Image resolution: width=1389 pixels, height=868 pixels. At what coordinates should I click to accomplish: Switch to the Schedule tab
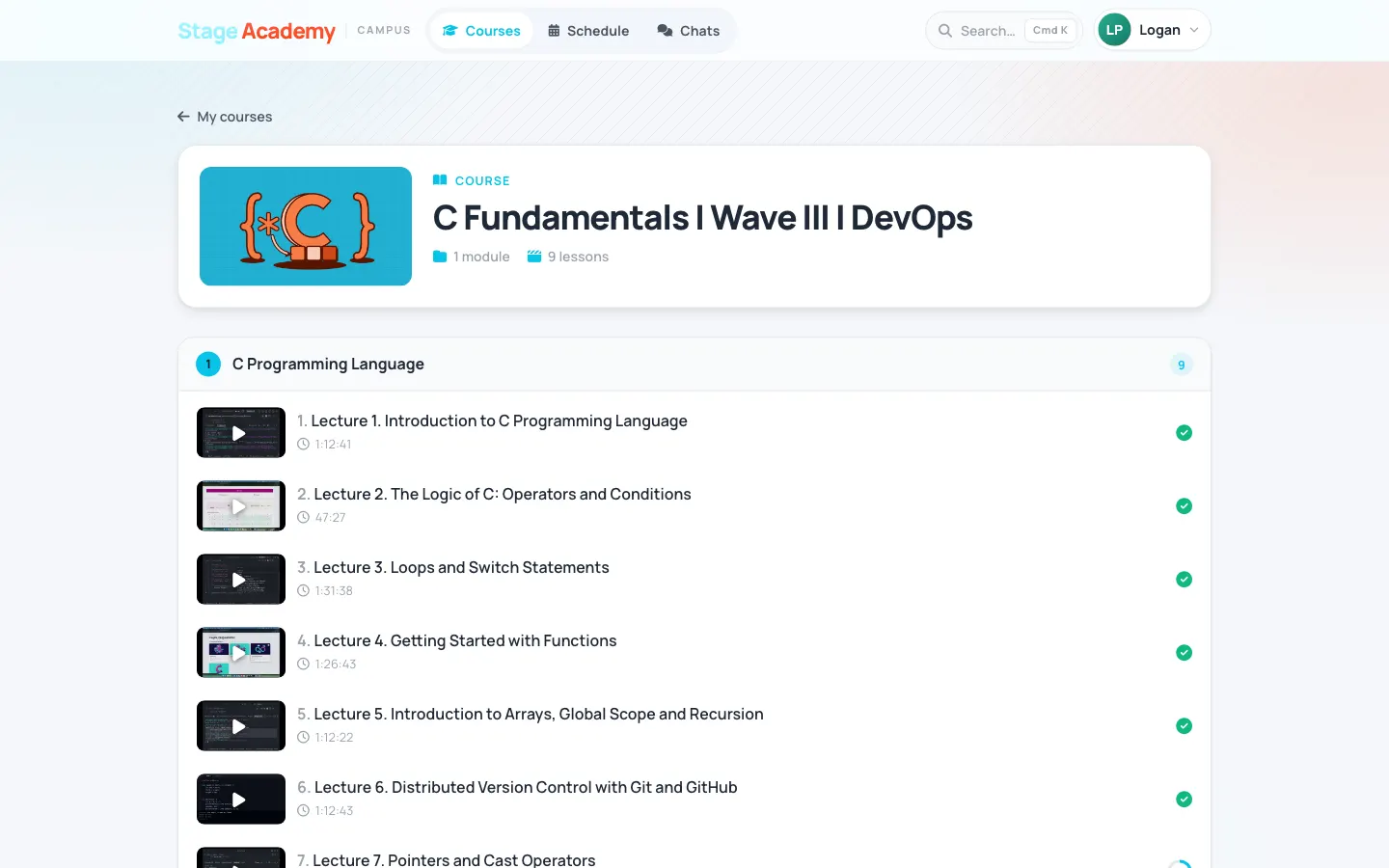(588, 31)
